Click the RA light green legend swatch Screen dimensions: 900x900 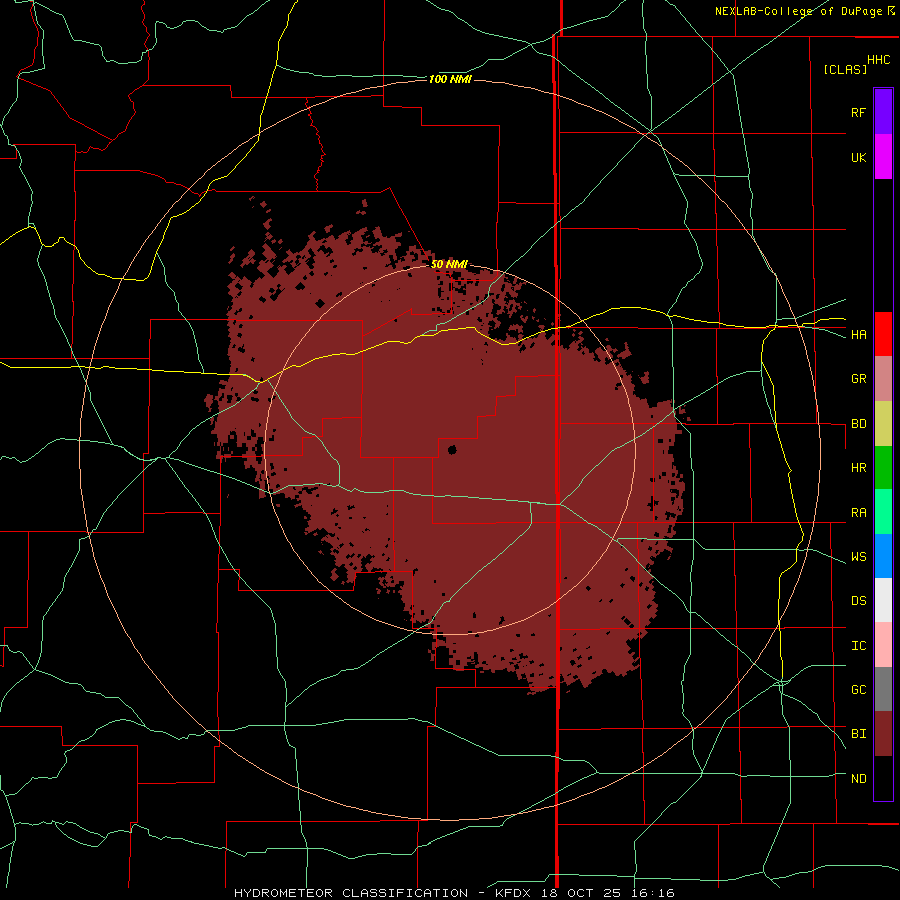tap(883, 512)
